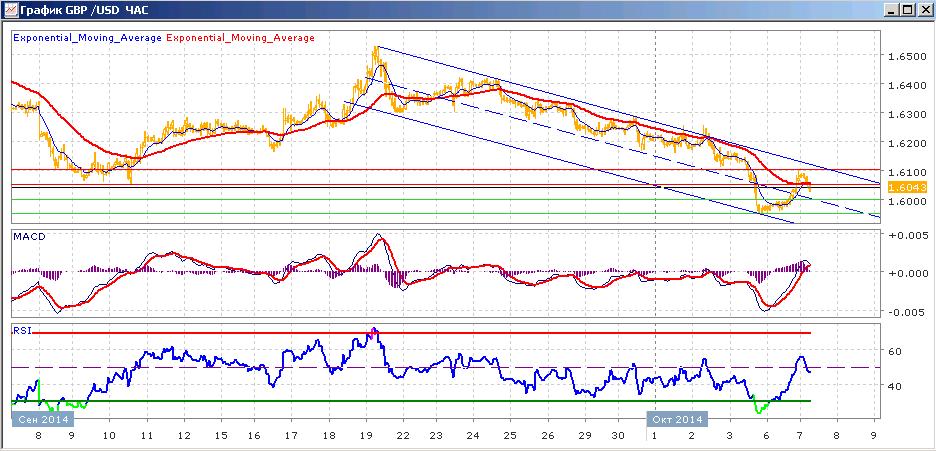The image size is (936, 451).
Task: Click the 1.6500 price axis label
Action: (x=908, y=57)
